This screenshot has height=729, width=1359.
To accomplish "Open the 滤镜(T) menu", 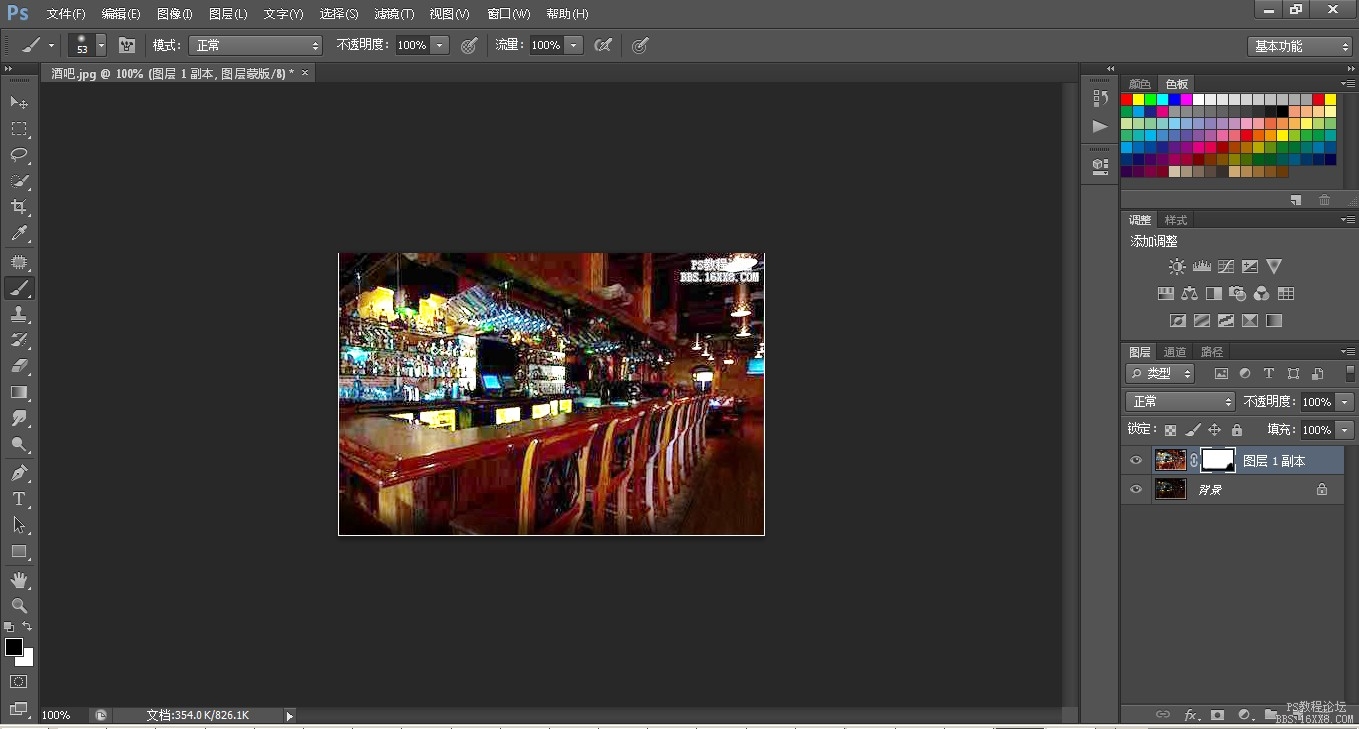I will (394, 14).
